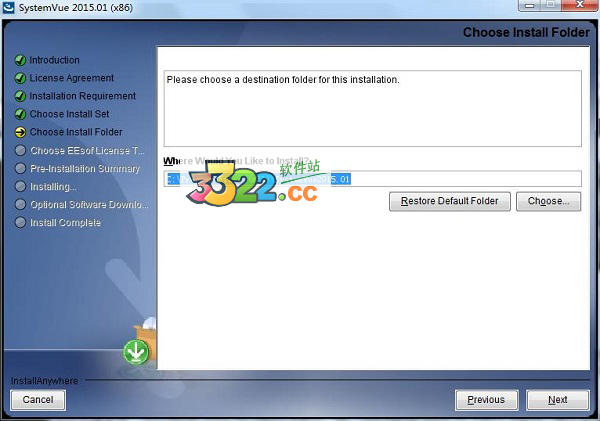
Task: Click the checkmark icon beside Installation Requirement
Action: (20, 96)
